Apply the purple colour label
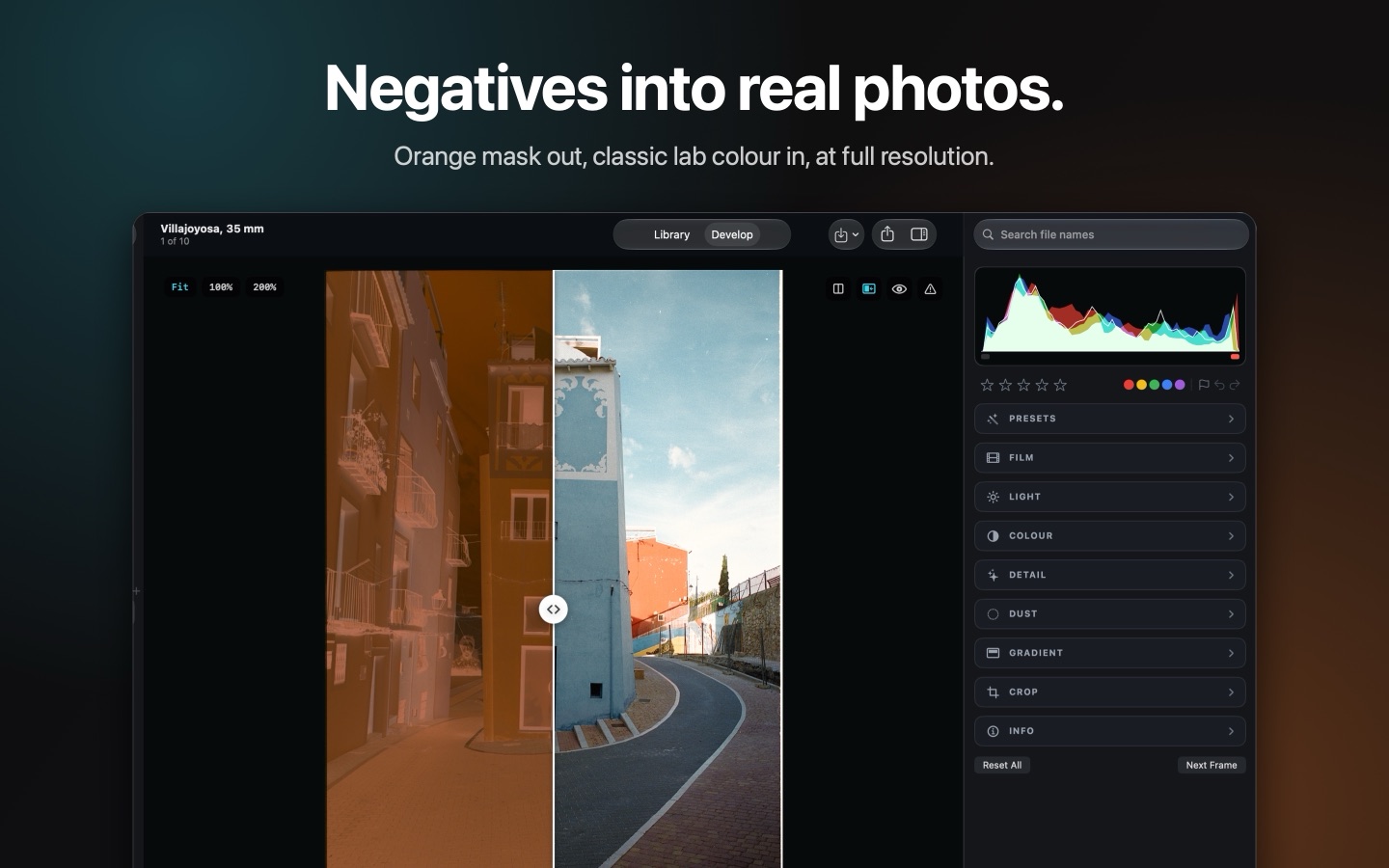 pyautogui.click(x=1180, y=385)
